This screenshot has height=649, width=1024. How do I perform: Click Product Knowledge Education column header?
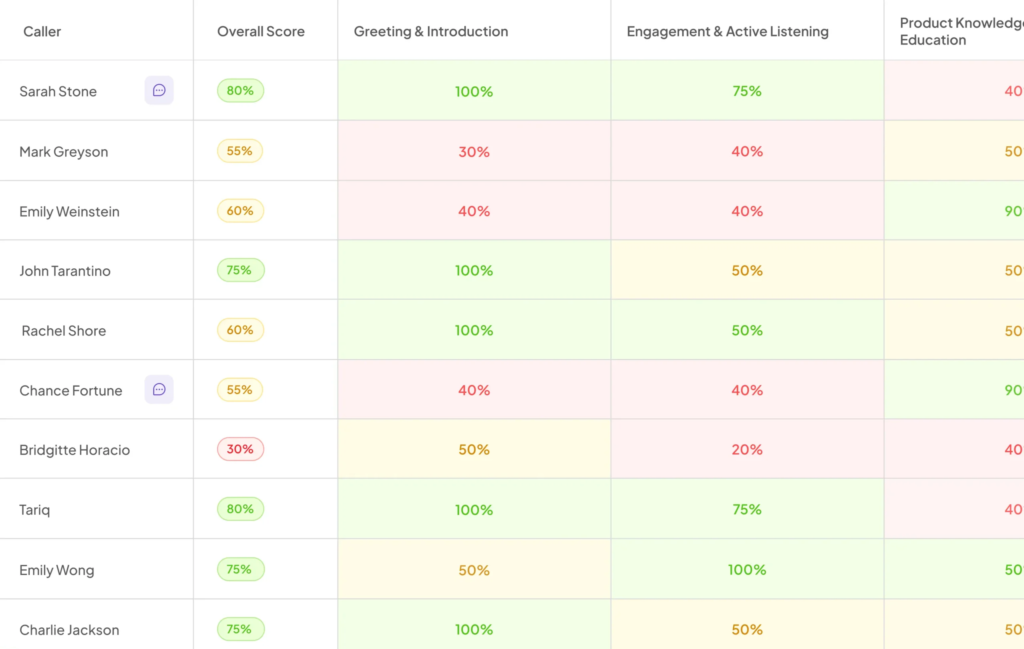point(961,31)
